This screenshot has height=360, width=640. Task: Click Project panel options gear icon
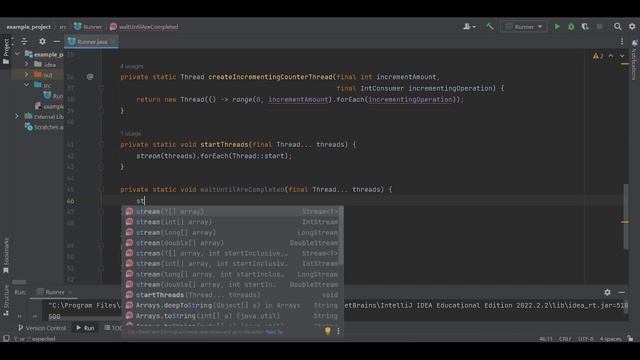coord(42,41)
